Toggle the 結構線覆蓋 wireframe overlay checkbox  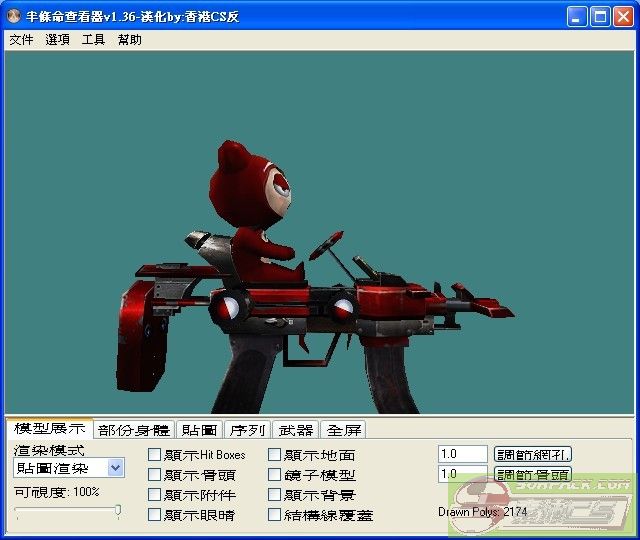275,515
